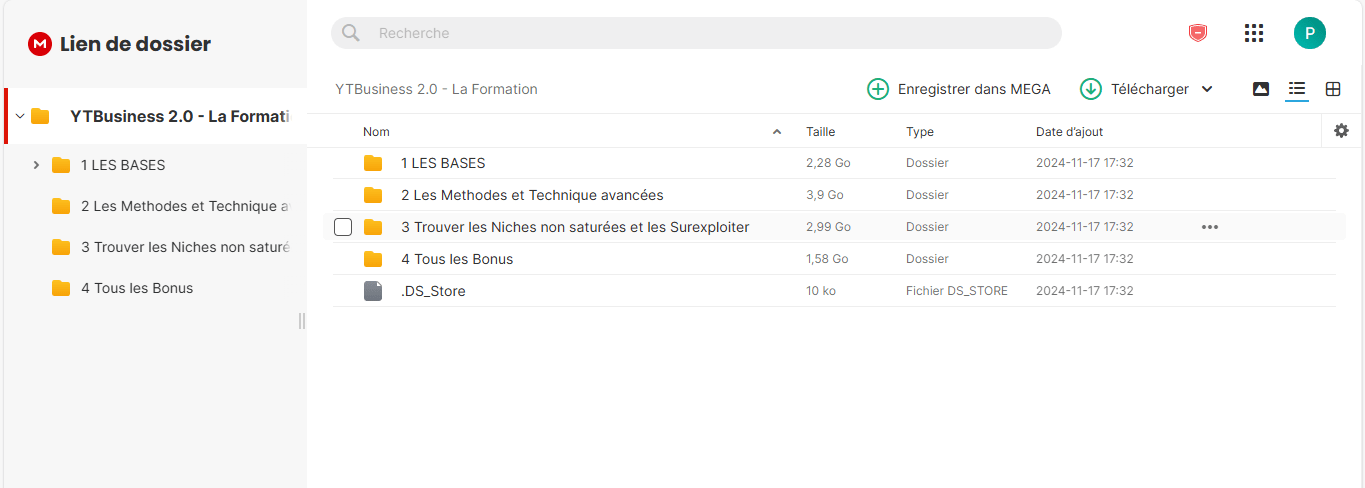This screenshot has width=1365, height=488.
Task: Click the green download arrow icon
Action: [1091, 89]
